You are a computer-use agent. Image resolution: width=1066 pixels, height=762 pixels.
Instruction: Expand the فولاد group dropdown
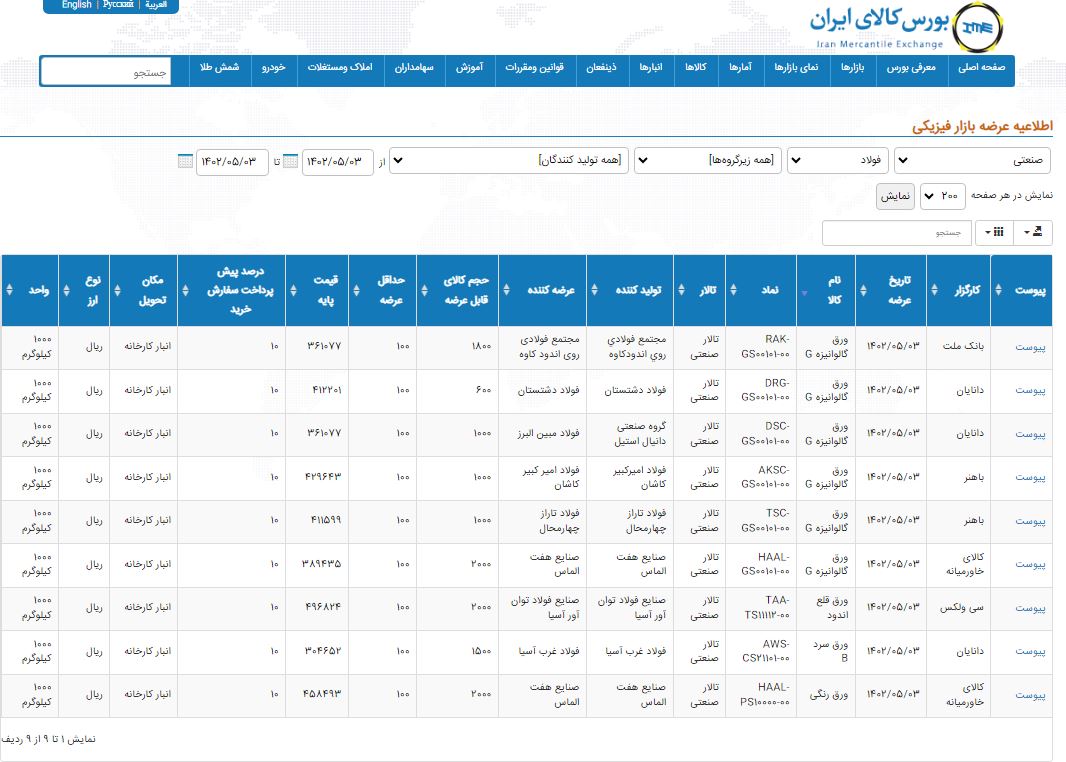click(x=838, y=160)
